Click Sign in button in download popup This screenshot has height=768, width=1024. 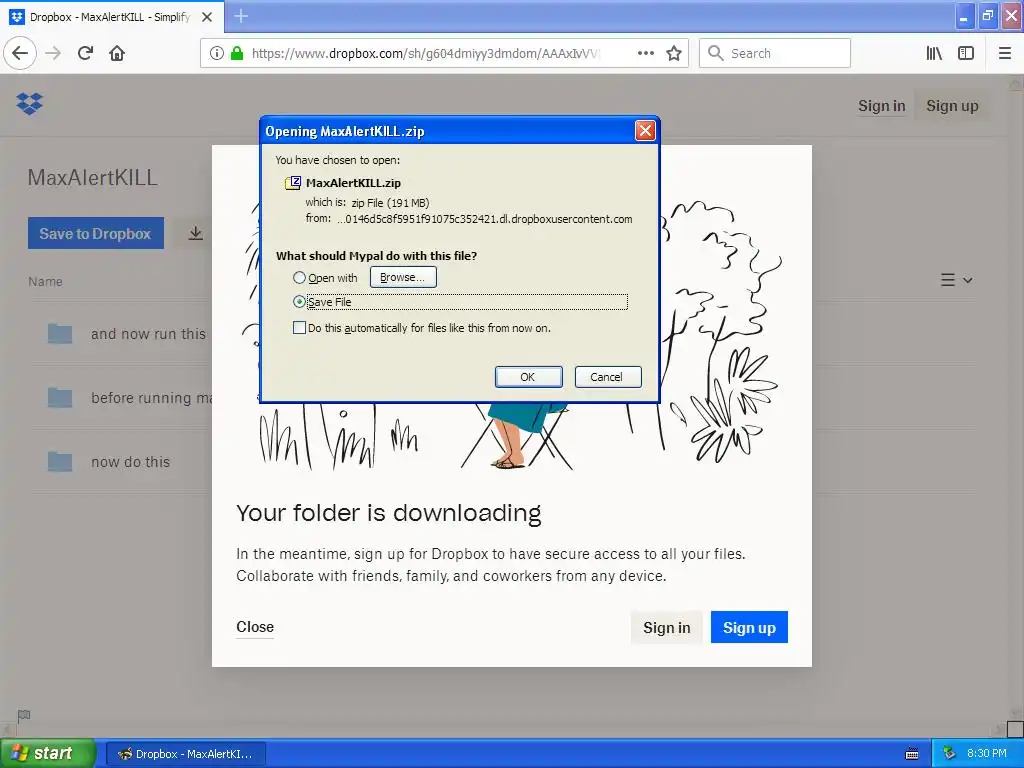pos(666,628)
